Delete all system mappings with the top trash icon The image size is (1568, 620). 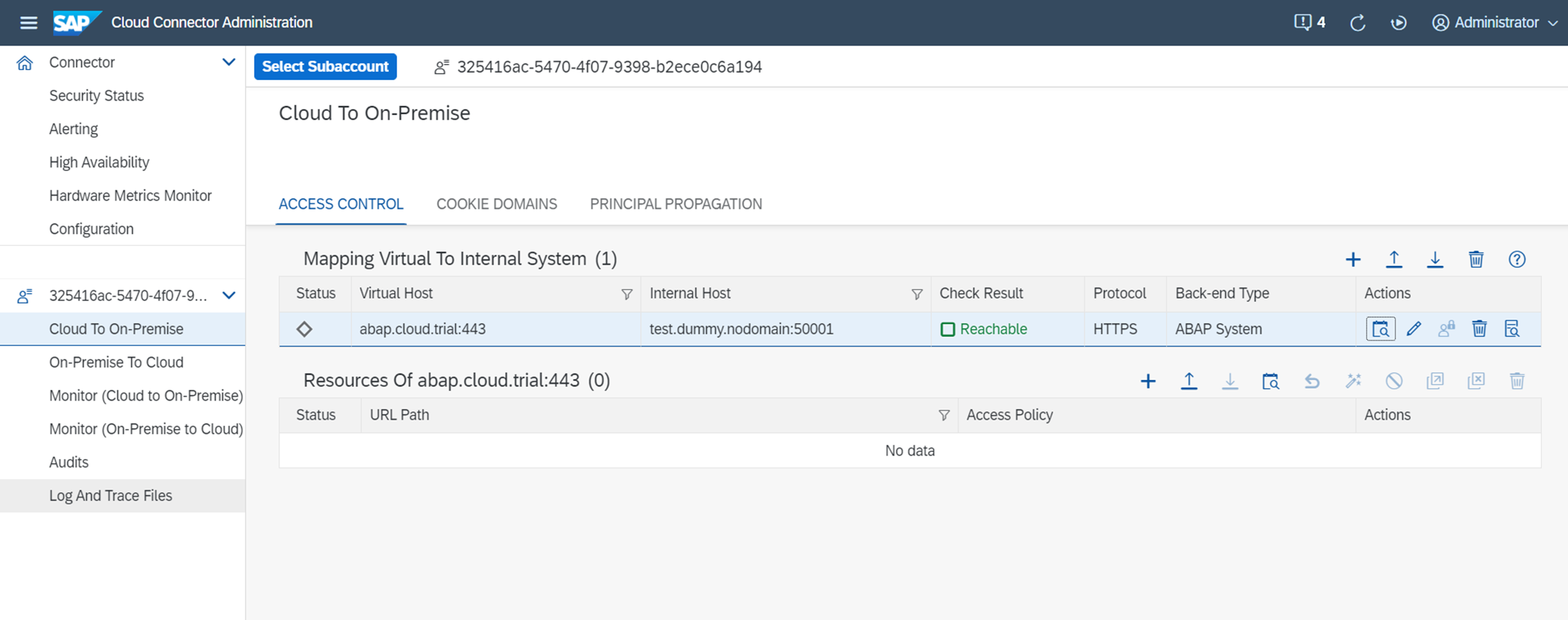coord(1476,260)
